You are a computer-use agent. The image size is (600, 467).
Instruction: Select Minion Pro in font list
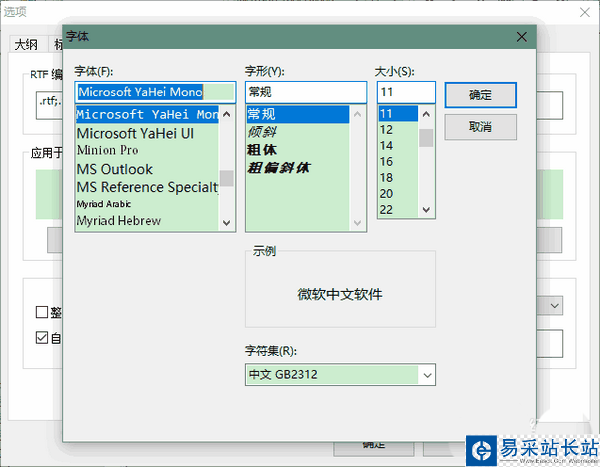(147, 150)
